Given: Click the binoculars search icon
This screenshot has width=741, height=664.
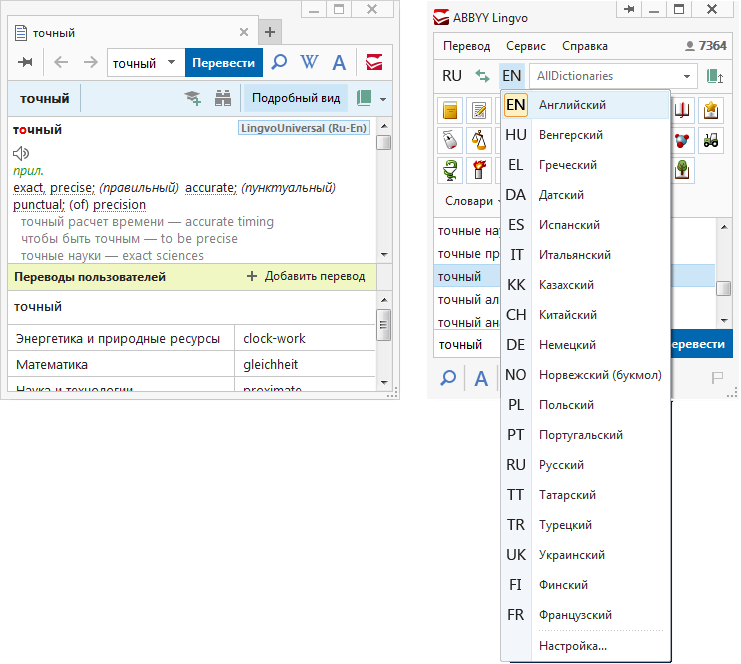Looking at the screenshot, I should tap(222, 98).
